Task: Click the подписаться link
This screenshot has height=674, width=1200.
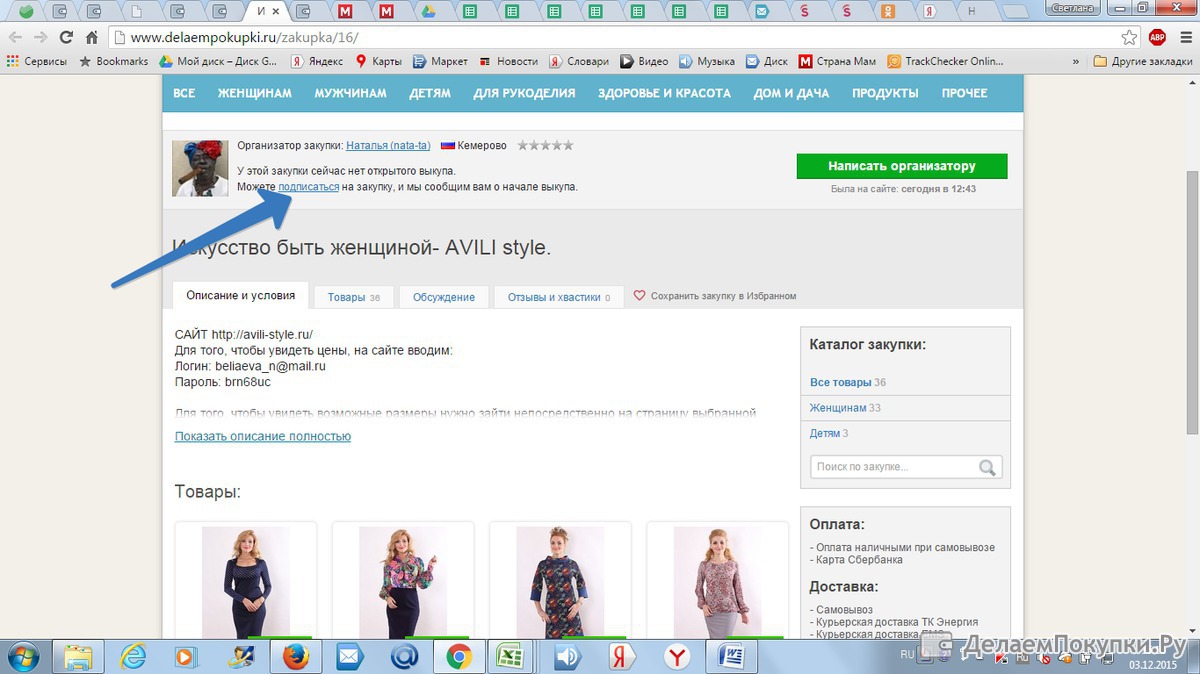Action: pos(308,187)
